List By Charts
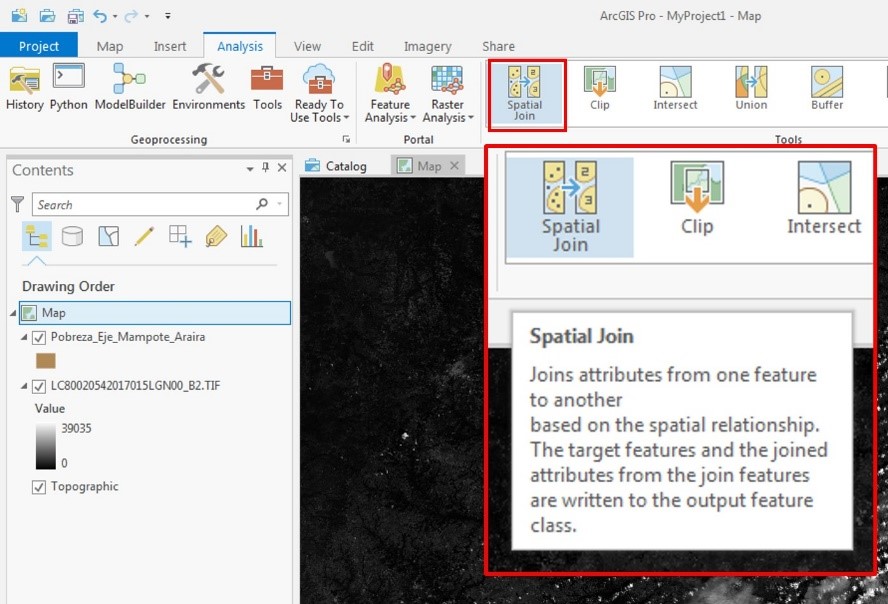 251,237
